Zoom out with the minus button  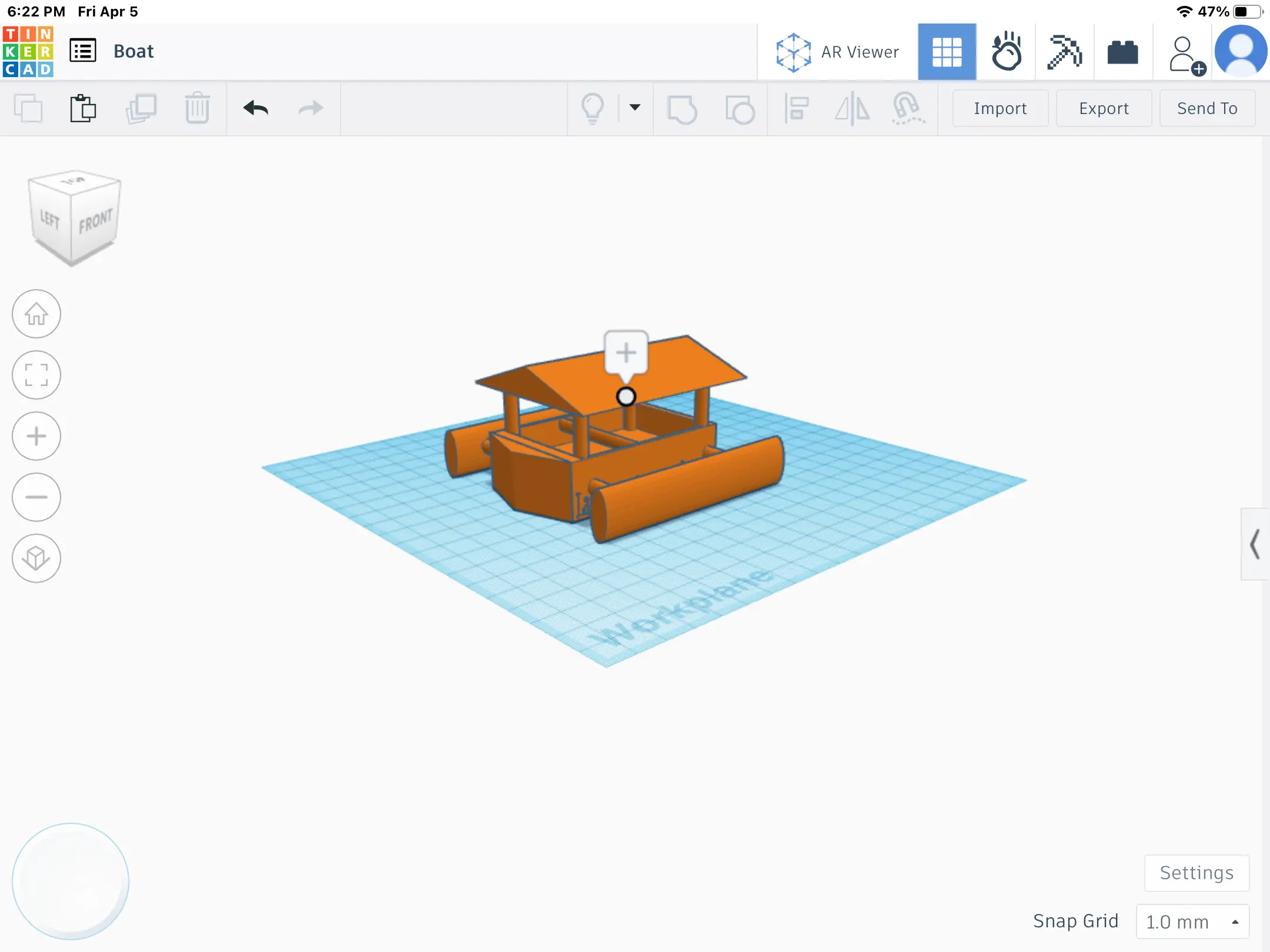[36, 497]
